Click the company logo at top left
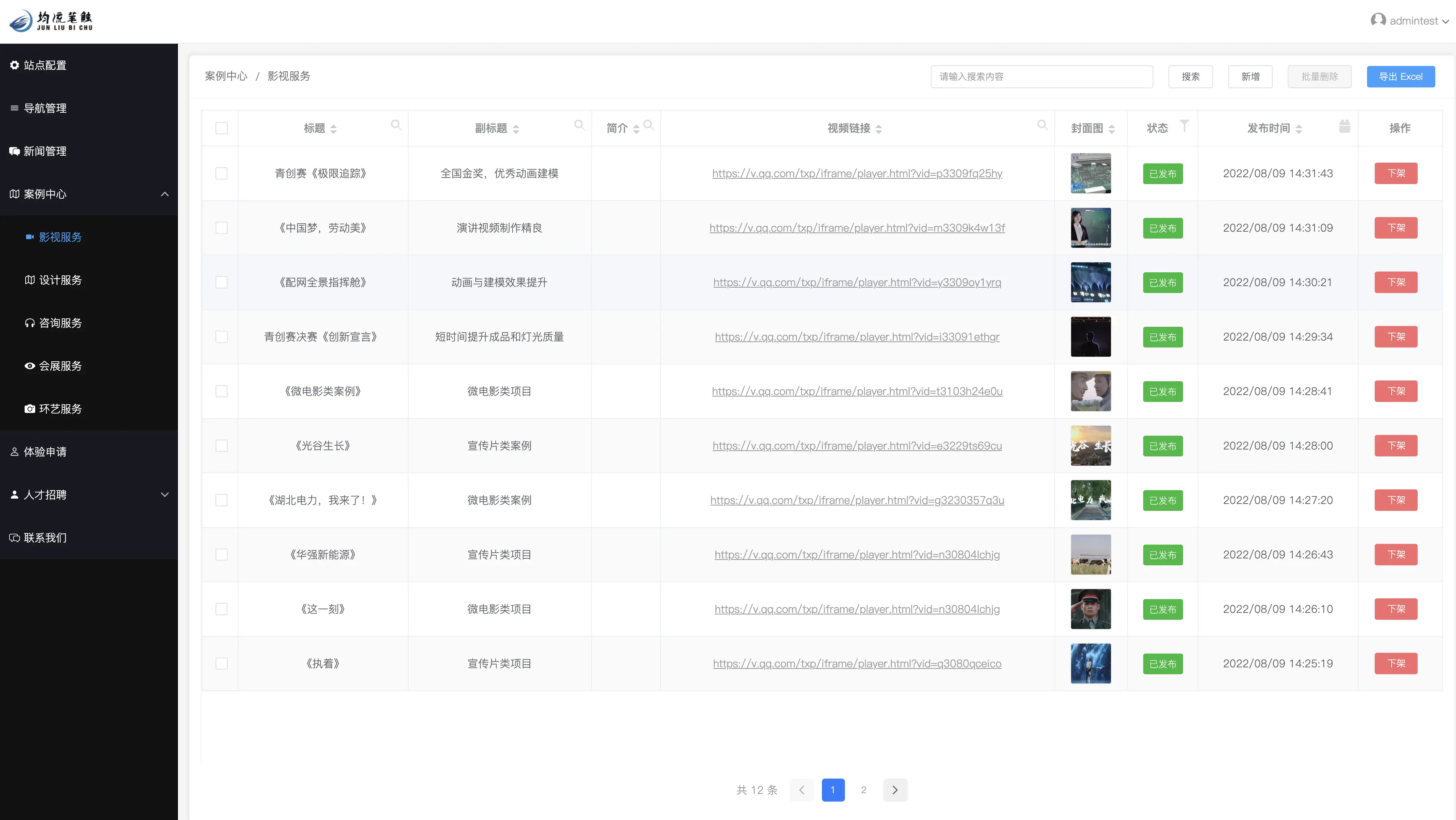 click(x=51, y=21)
